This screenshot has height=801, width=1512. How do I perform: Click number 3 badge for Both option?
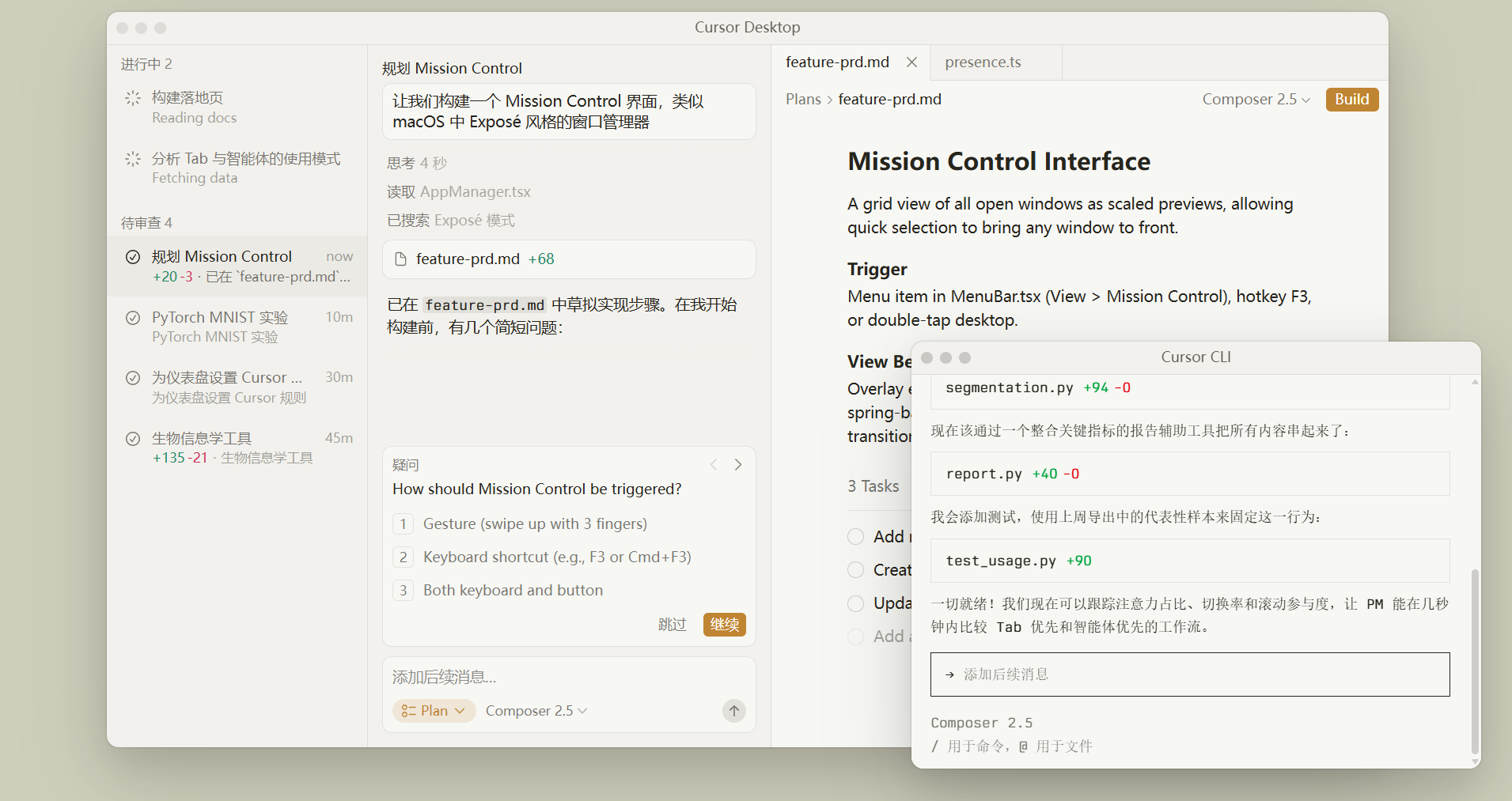[x=404, y=591]
